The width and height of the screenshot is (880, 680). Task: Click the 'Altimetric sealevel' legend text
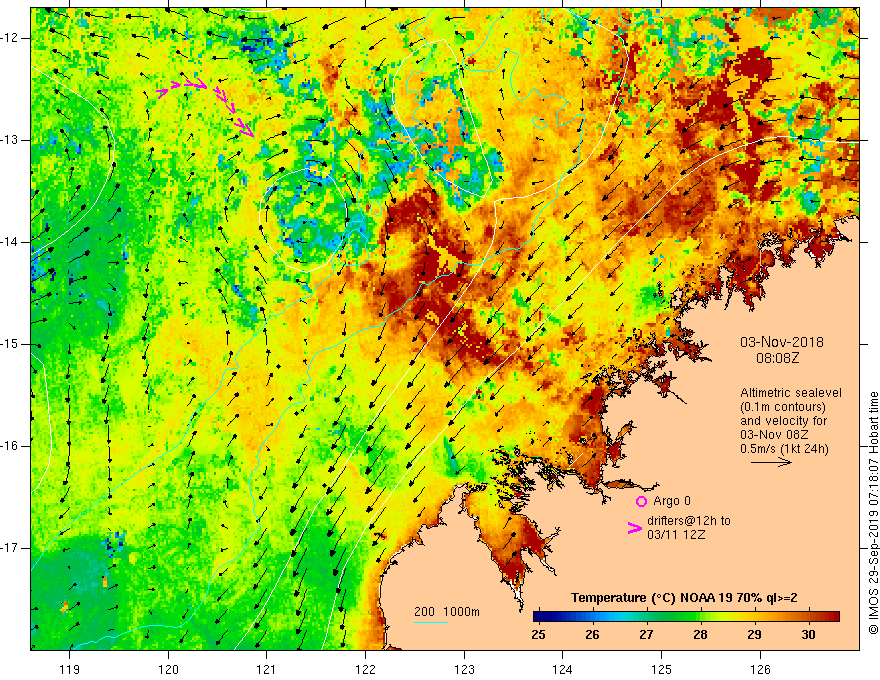[790, 393]
